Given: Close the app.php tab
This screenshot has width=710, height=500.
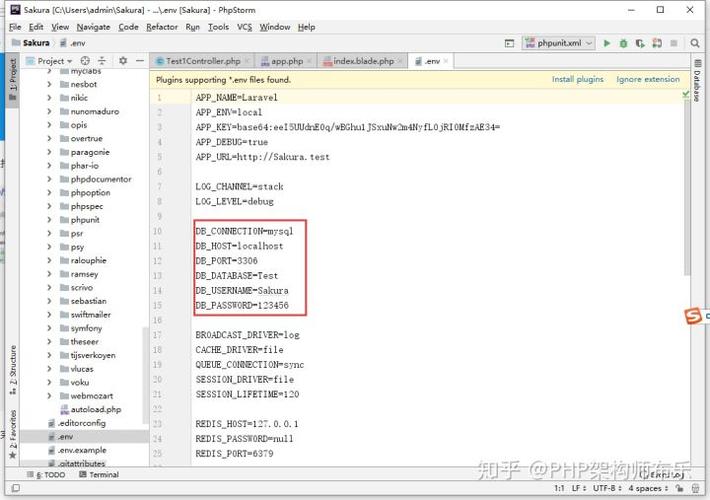Looking at the screenshot, I should coord(309,61).
